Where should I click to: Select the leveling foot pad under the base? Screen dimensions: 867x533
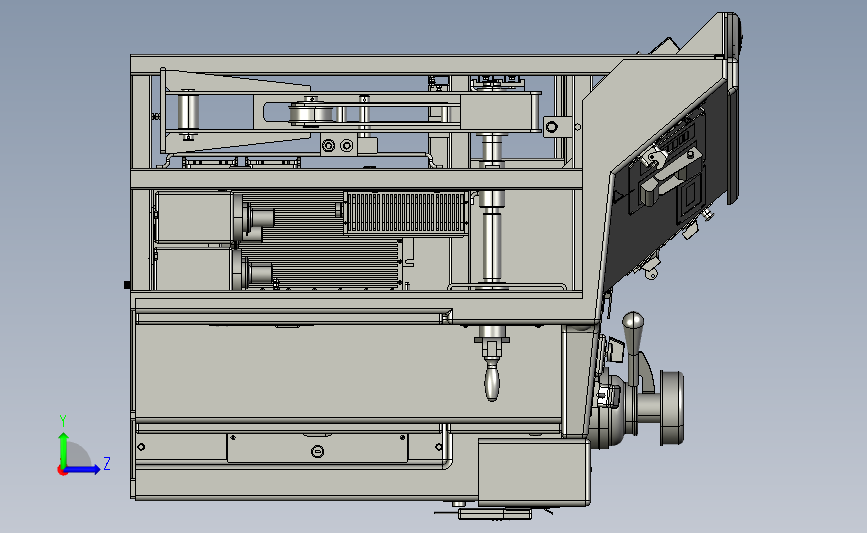pos(495,514)
